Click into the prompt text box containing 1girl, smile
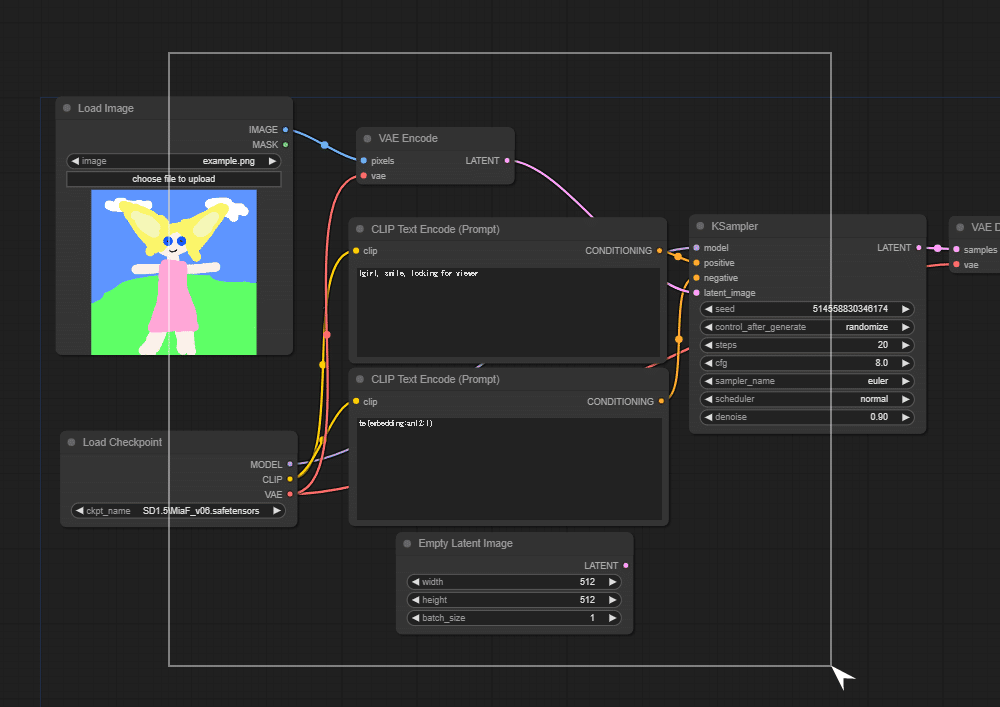 coord(508,312)
